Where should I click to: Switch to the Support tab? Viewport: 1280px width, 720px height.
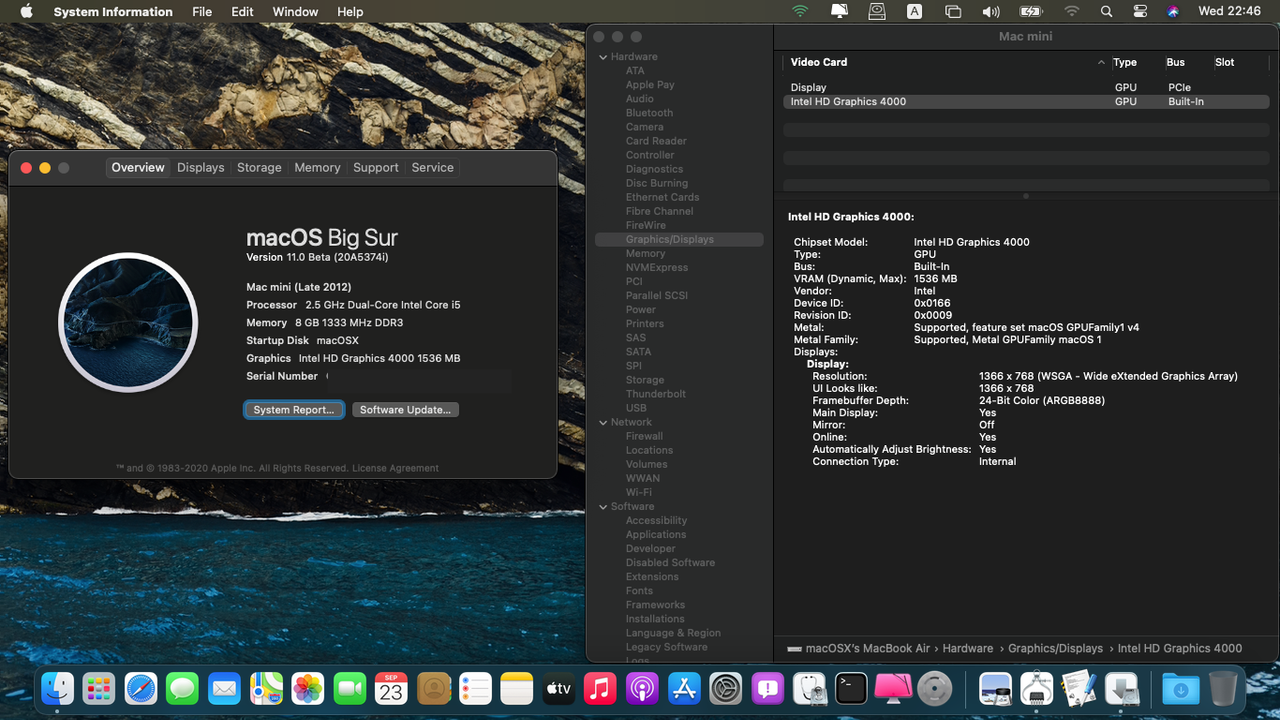[376, 168]
